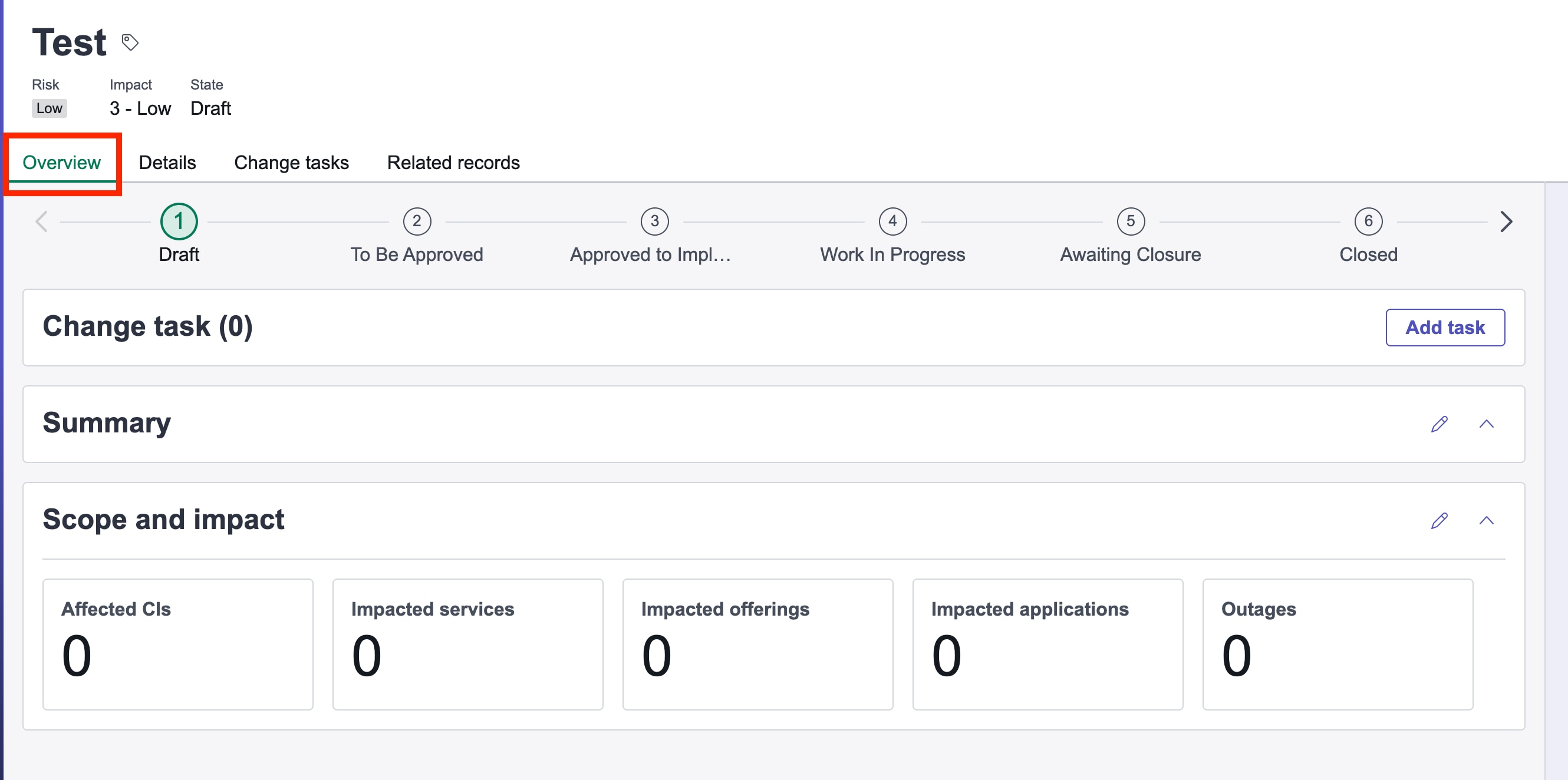This screenshot has height=780, width=1568.
Task: Click step 3 Approved to Implement circle
Action: (x=654, y=222)
